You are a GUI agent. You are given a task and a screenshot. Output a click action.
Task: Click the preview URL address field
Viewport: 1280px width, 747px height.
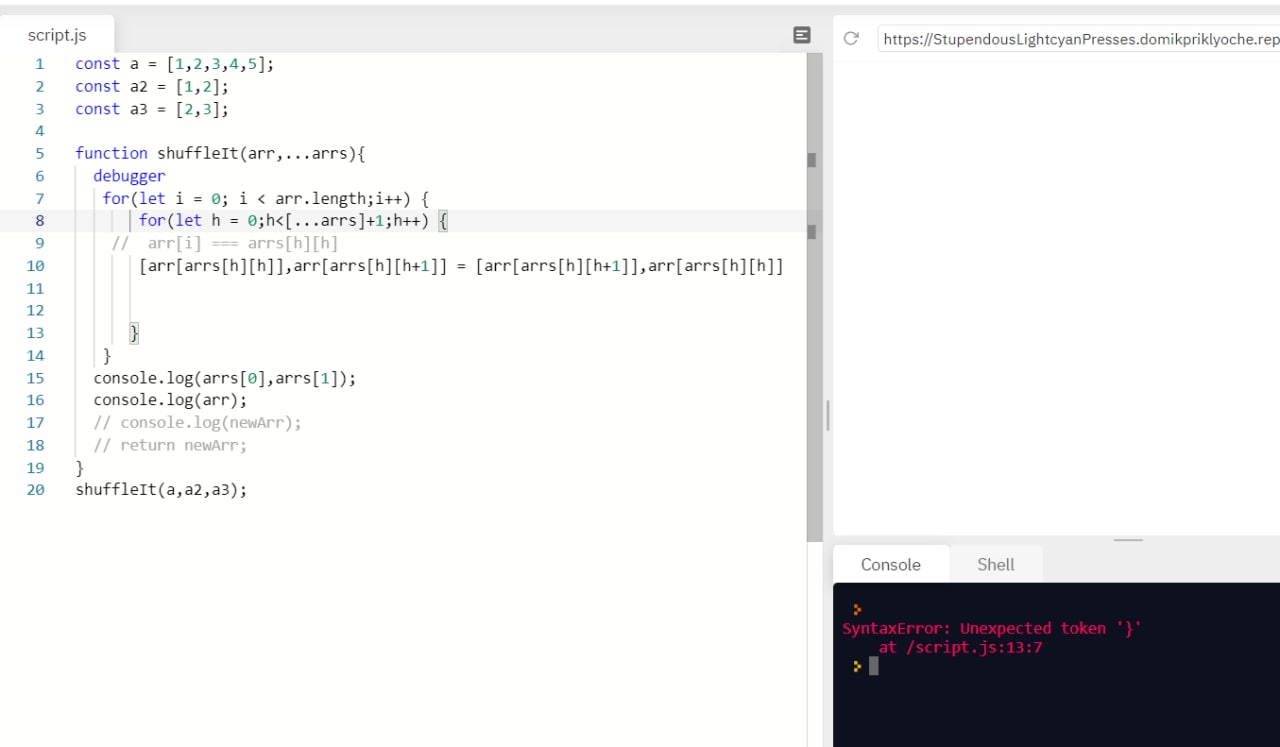(x=1079, y=39)
